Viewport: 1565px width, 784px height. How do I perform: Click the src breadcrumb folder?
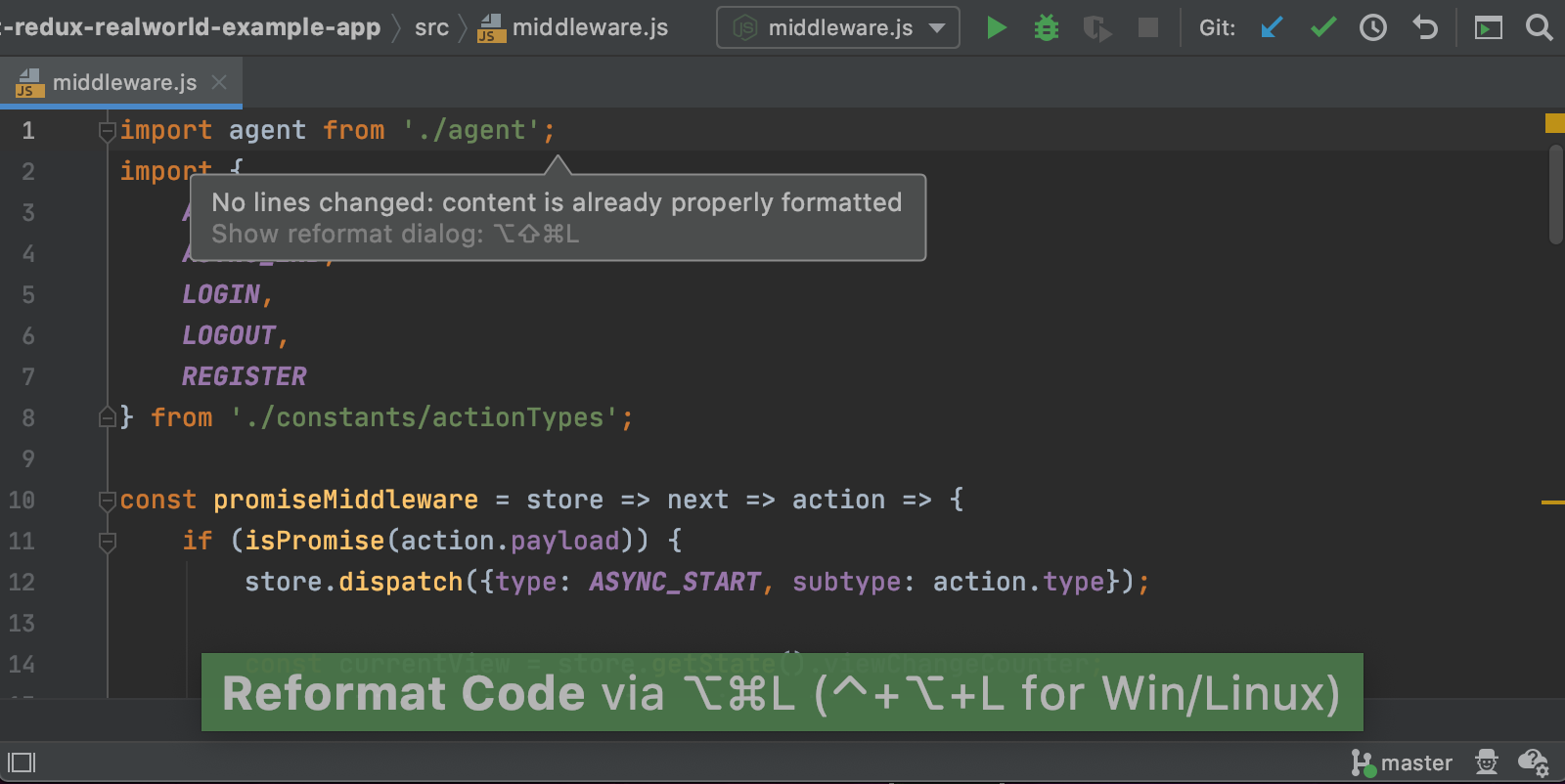pos(431,27)
